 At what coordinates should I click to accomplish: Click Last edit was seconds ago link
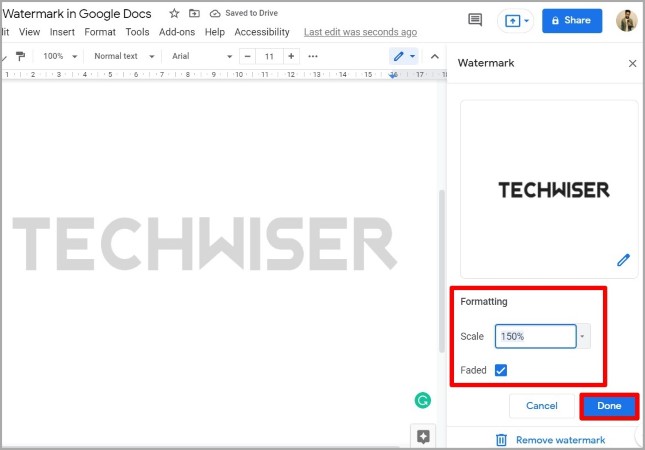click(x=360, y=32)
